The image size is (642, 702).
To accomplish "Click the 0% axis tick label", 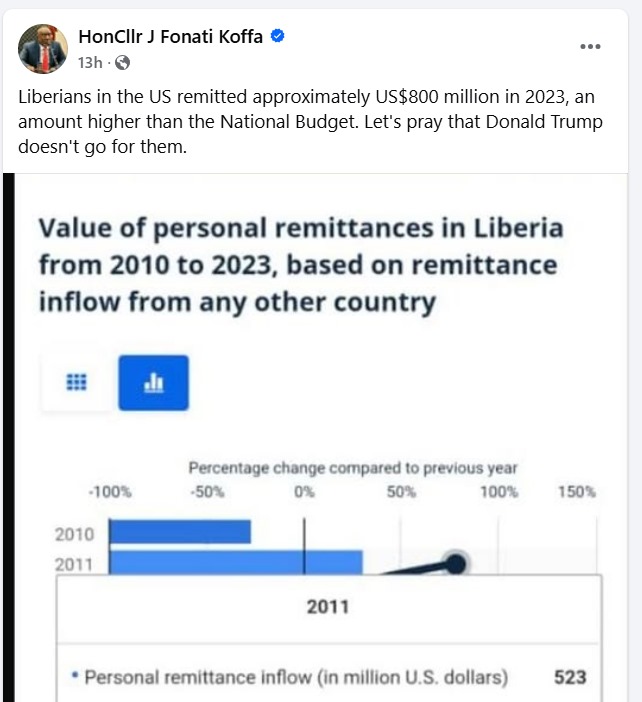I will pyautogui.click(x=304, y=492).
